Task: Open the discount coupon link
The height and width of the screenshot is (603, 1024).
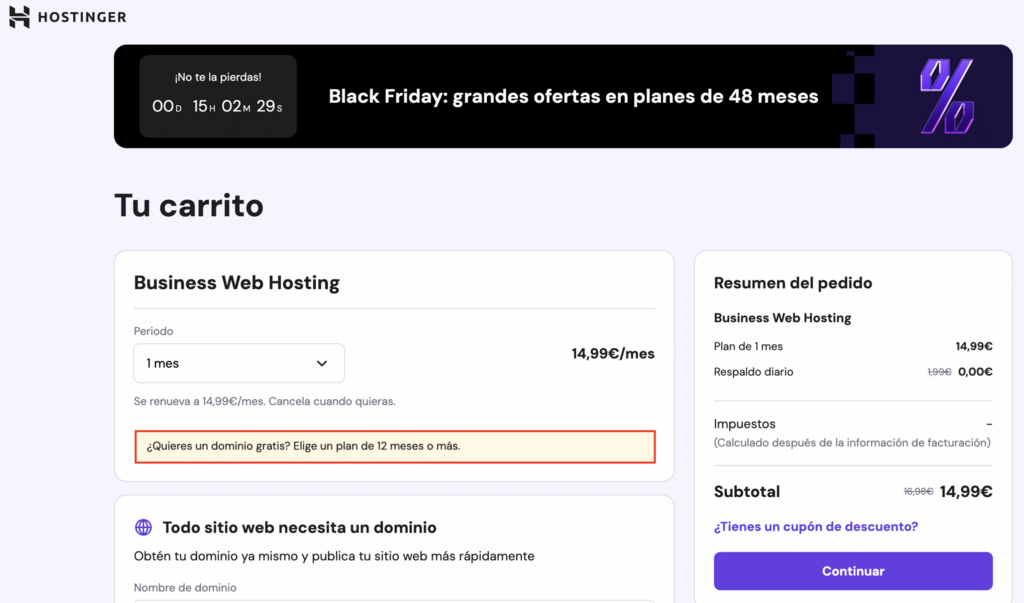Action: point(815,526)
